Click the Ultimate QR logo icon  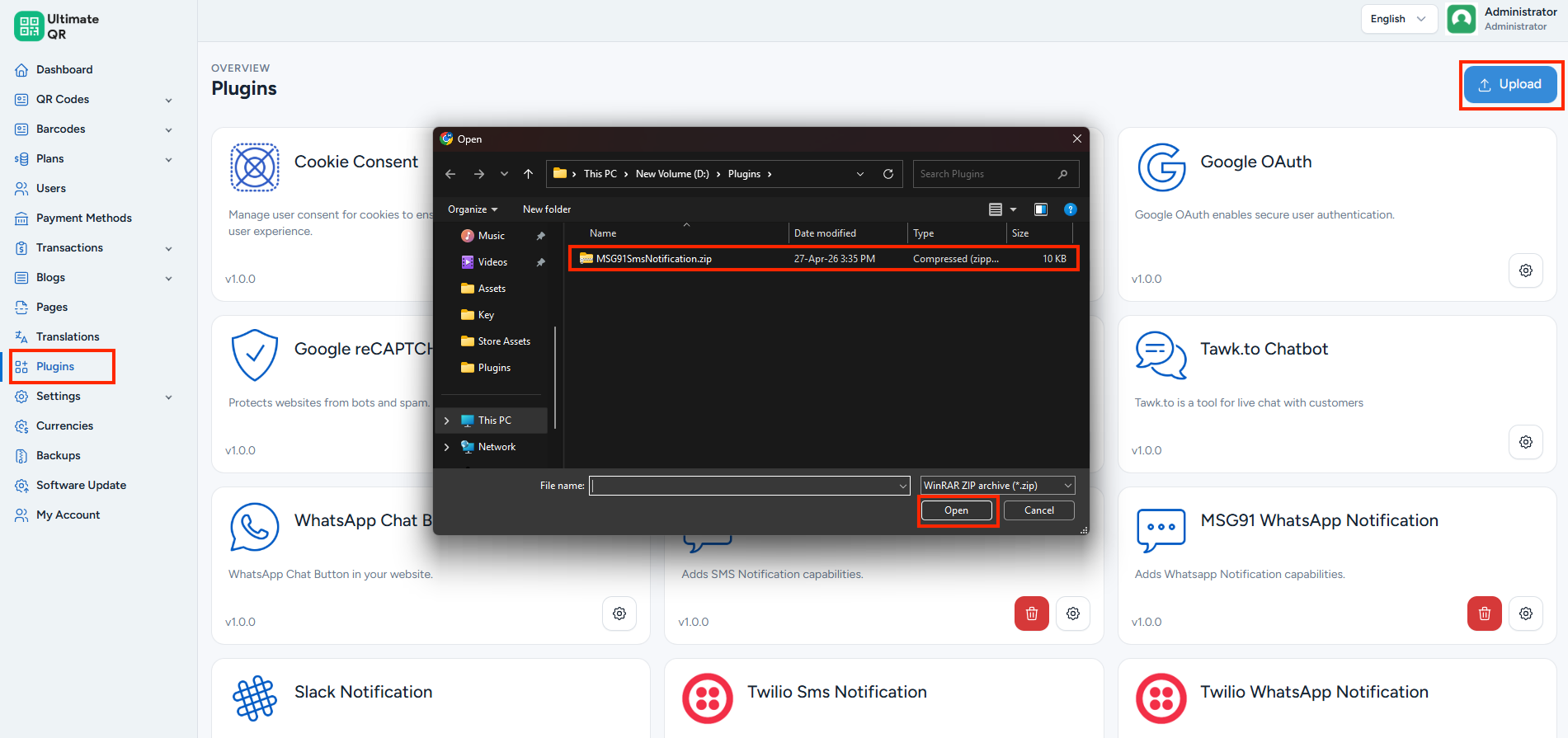(x=29, y=26)
